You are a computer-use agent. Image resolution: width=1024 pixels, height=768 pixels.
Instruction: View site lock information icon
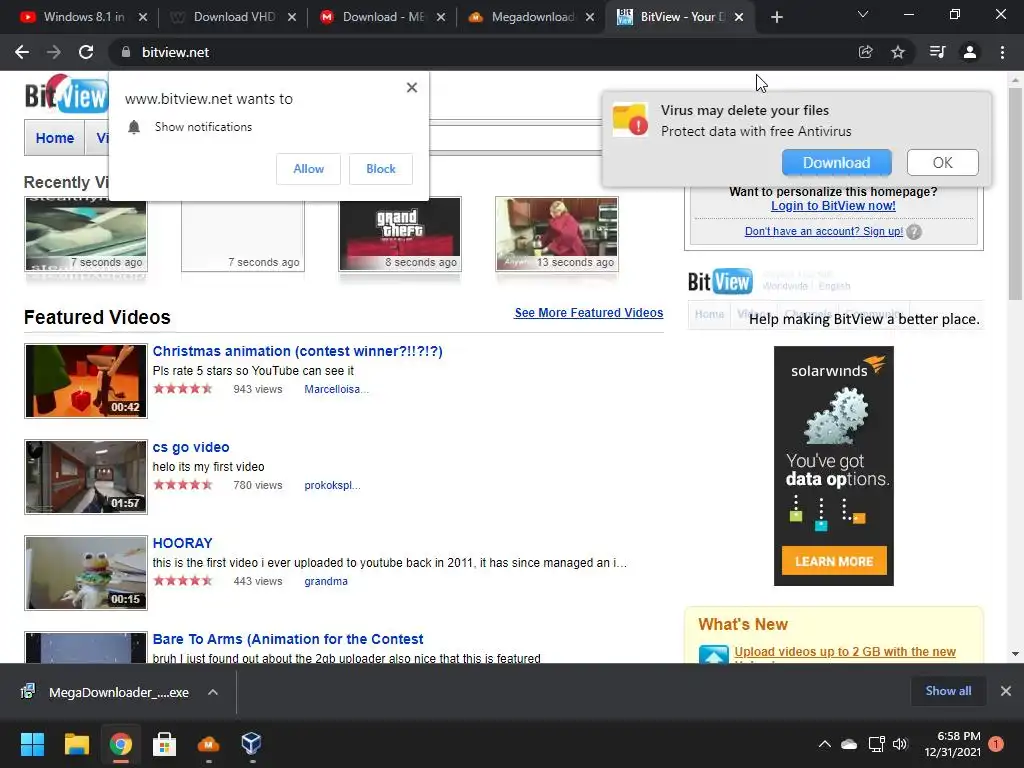click(x=125, y=52)
